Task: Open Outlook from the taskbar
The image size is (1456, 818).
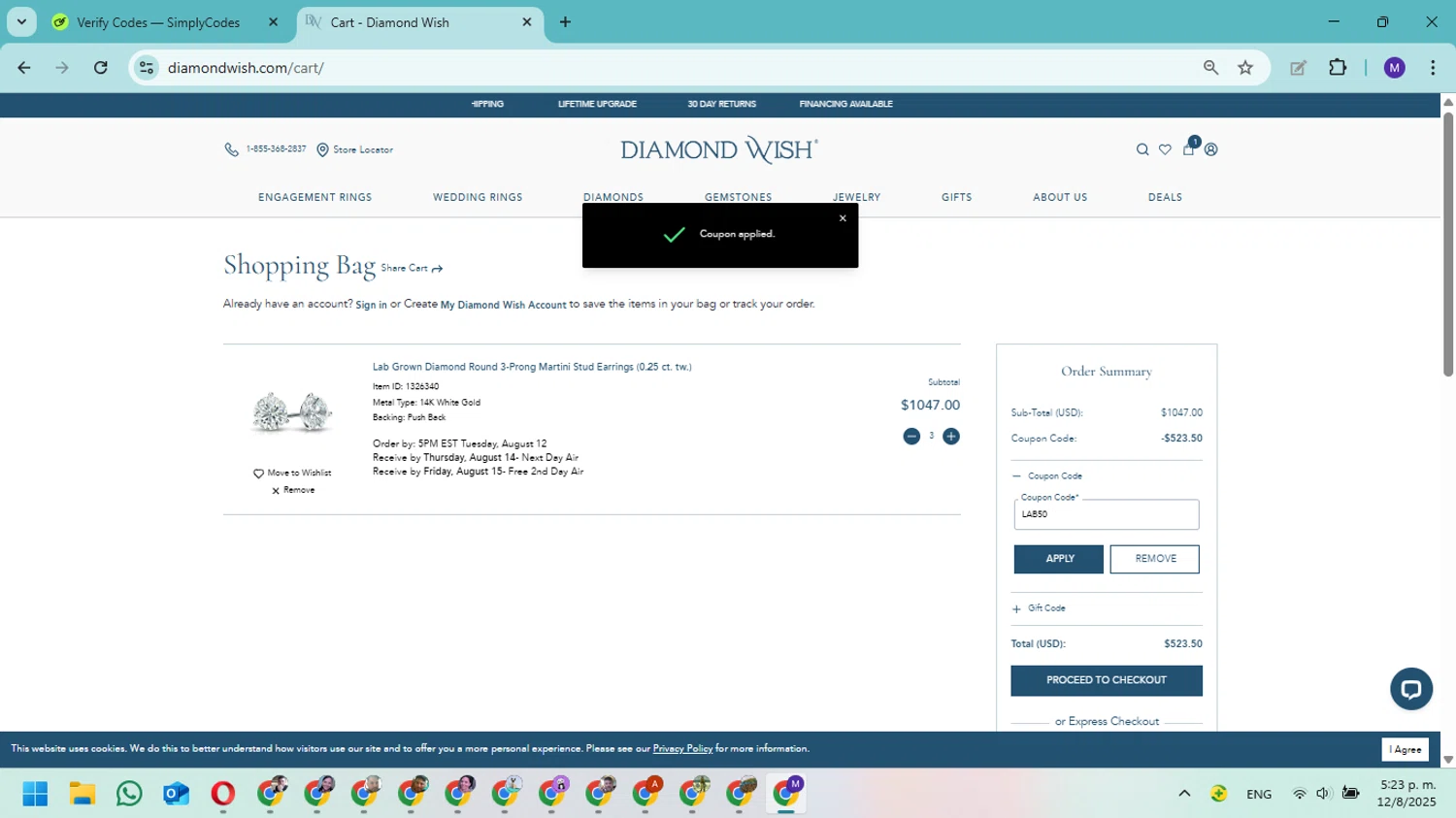Action: tap(176, 794)
